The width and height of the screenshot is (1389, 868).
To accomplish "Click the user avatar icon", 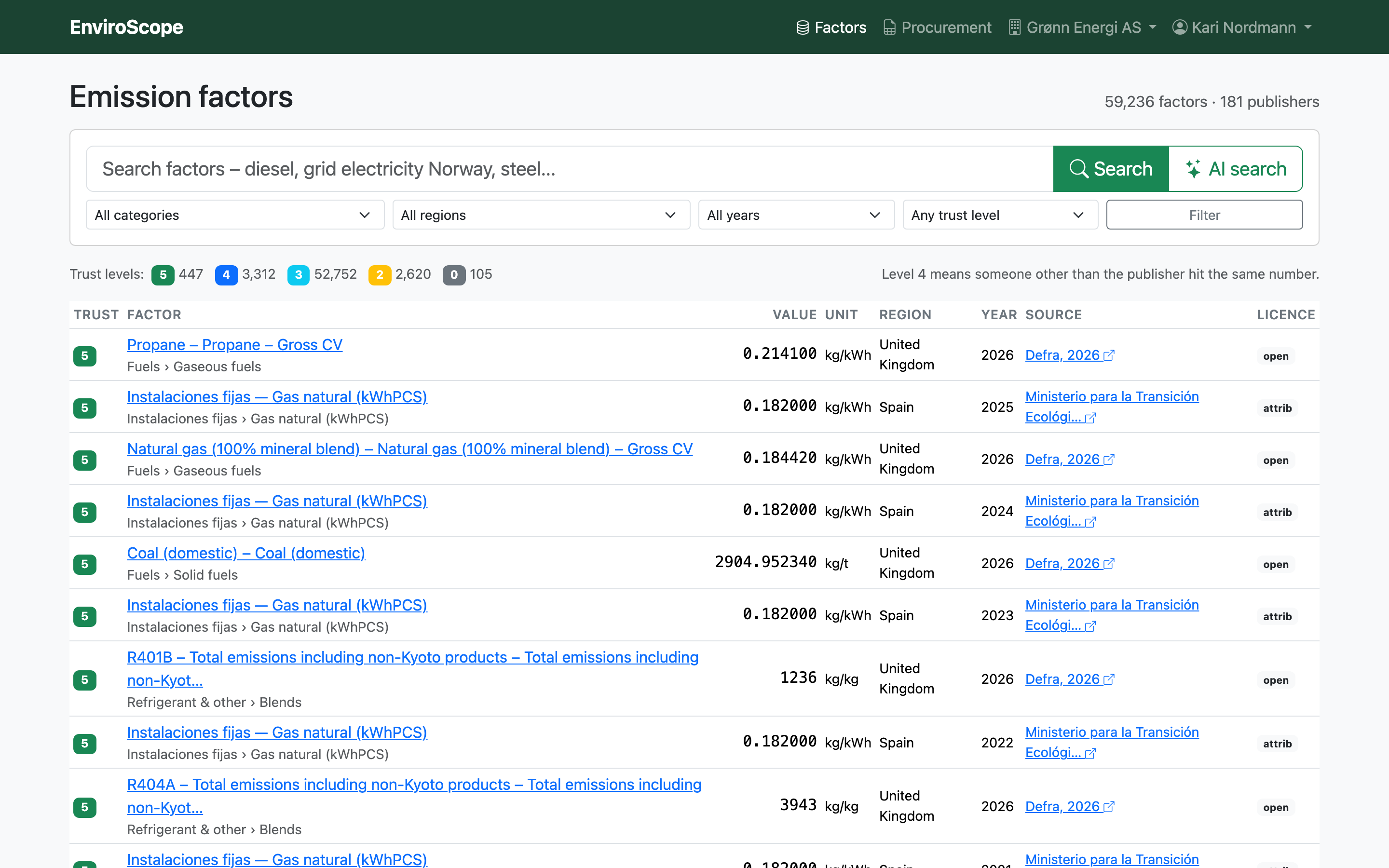I will (1180, 27).
